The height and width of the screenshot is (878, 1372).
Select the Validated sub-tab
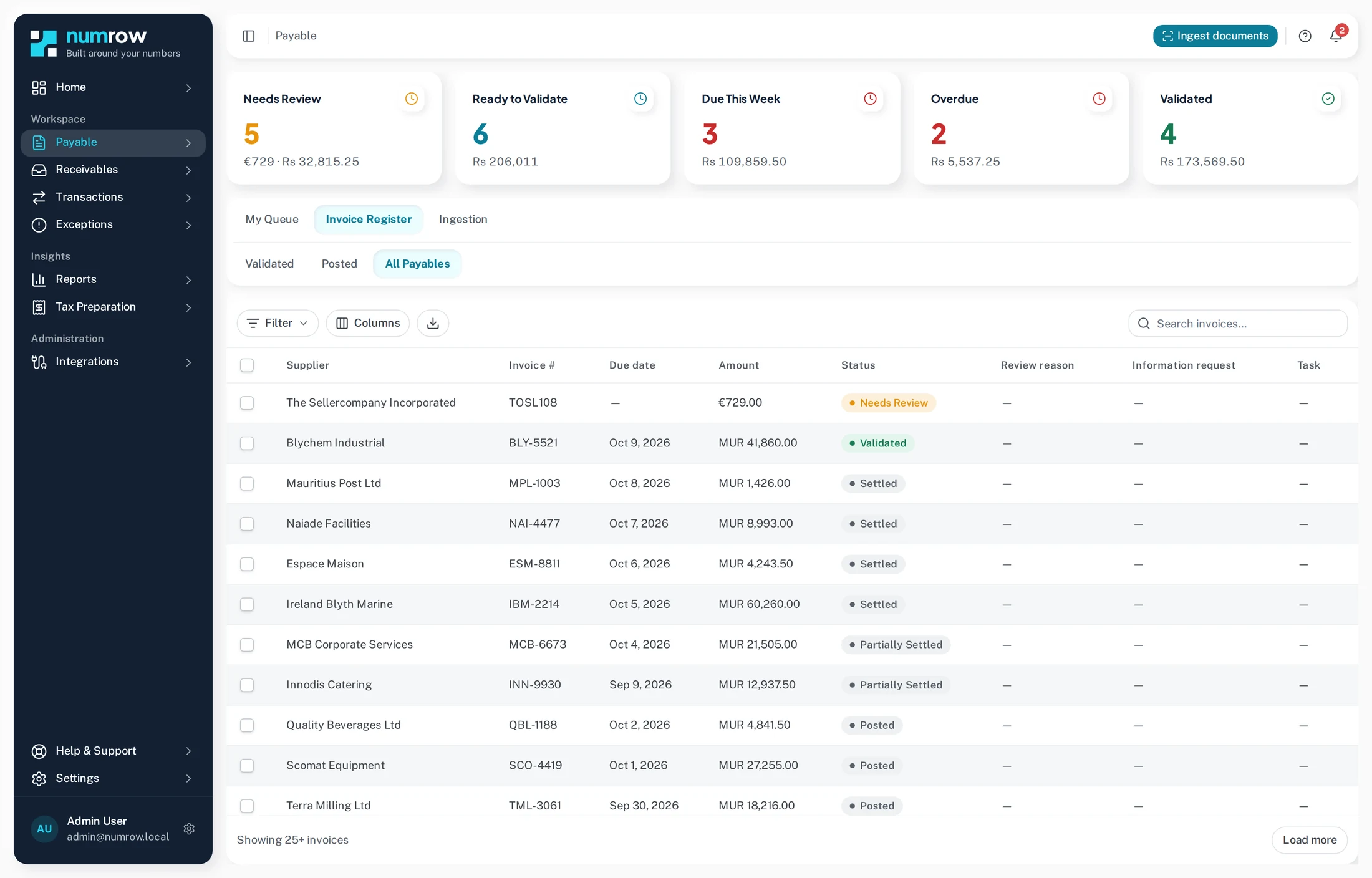269,264
